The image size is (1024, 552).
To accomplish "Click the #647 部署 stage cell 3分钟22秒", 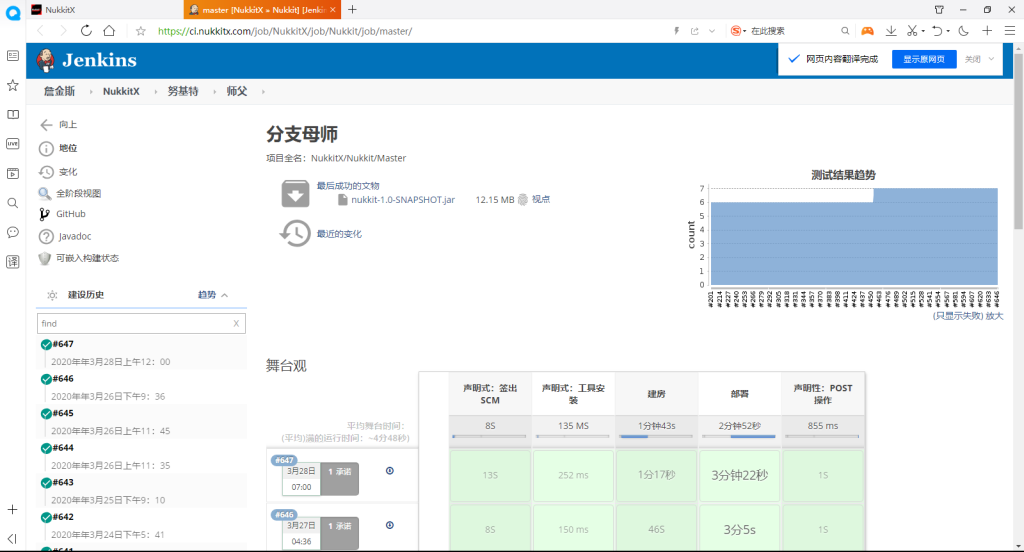I will click(739, 476).
